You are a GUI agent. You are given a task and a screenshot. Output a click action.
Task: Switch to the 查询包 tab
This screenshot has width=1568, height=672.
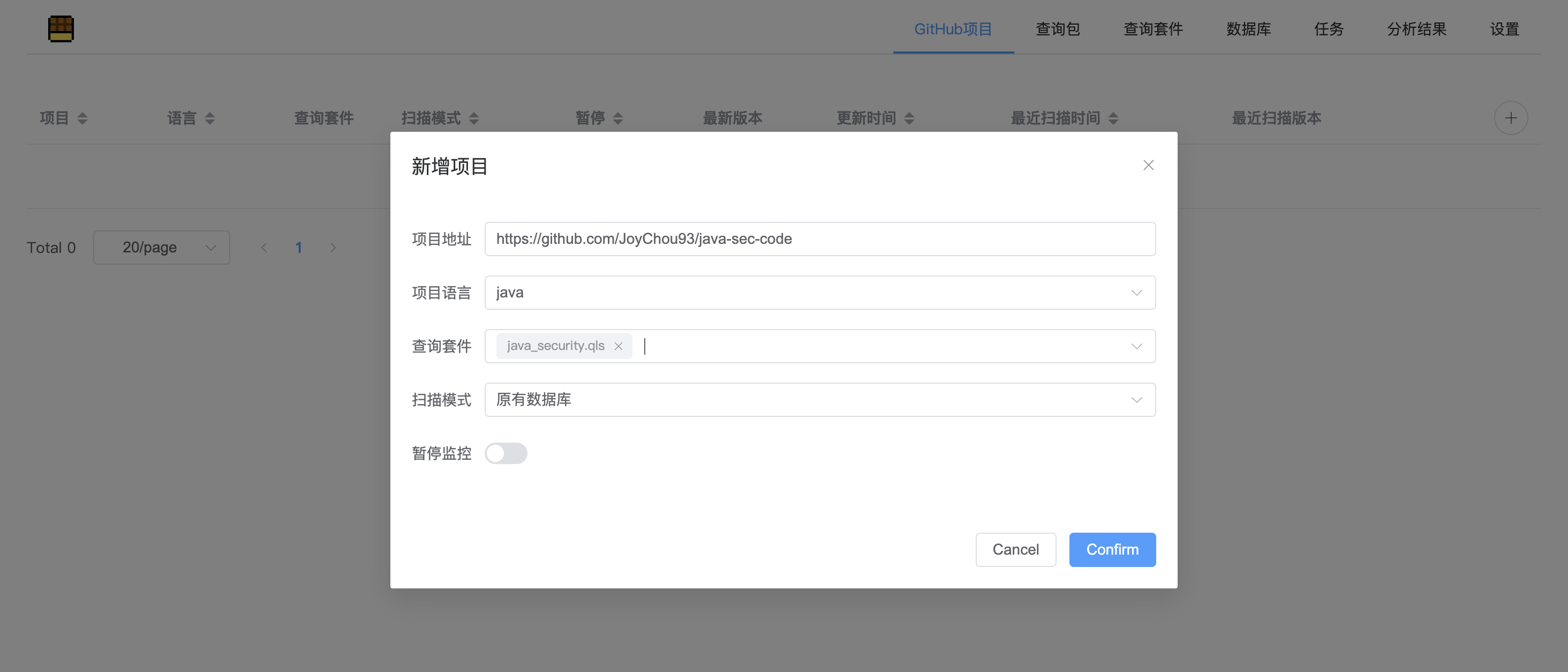(1057, 28)
